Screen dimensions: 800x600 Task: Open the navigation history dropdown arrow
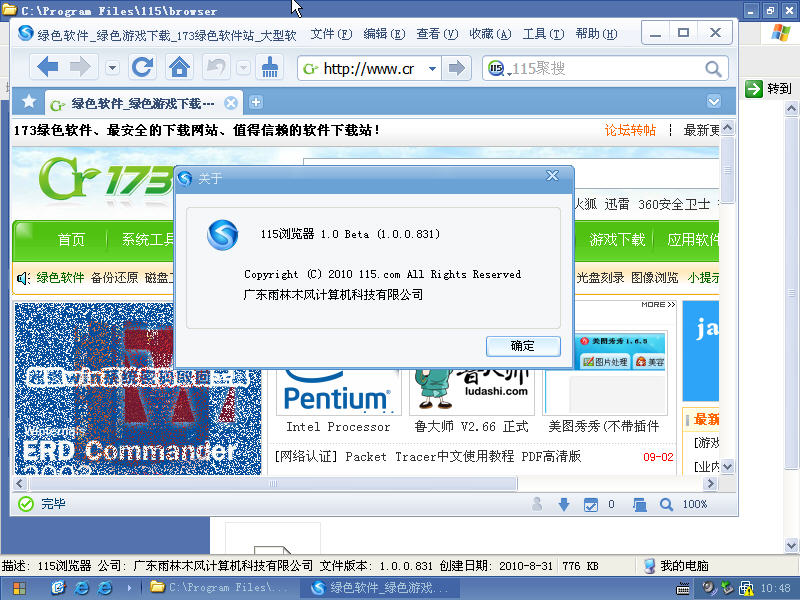click(x=113, y=67)
